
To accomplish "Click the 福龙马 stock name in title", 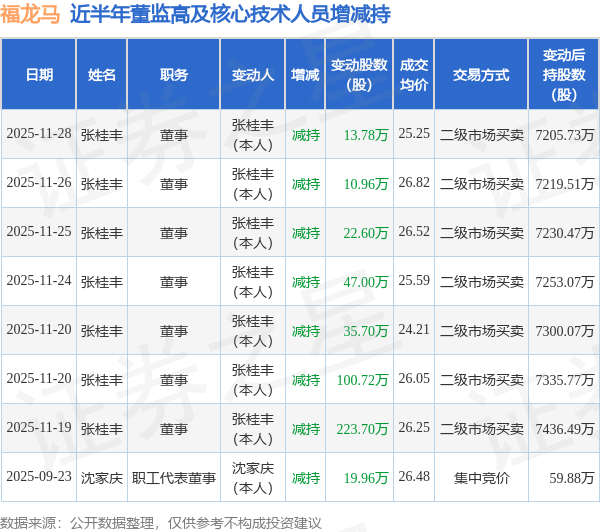I will (x=30, y=15).
